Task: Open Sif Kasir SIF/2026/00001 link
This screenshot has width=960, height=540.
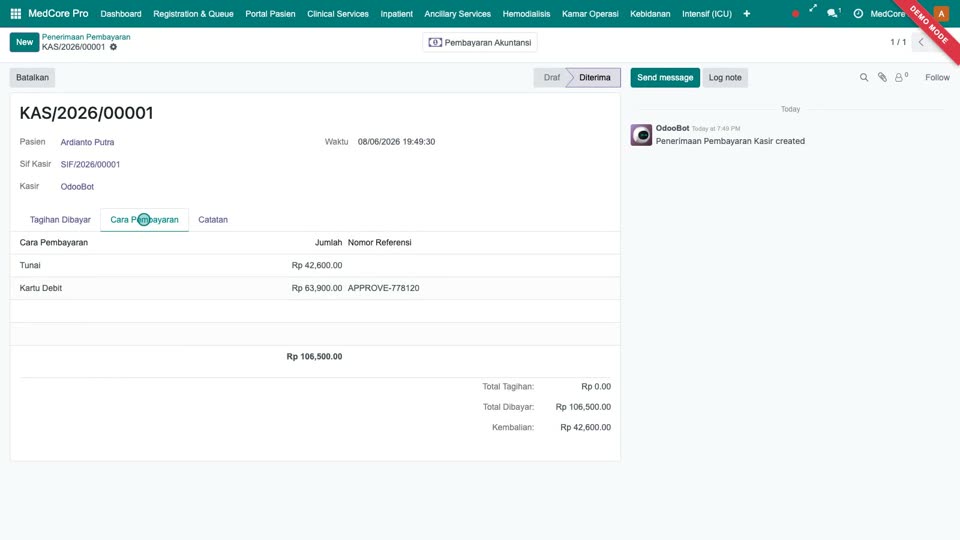Action: pyautogui.click(x=90, y=165)
